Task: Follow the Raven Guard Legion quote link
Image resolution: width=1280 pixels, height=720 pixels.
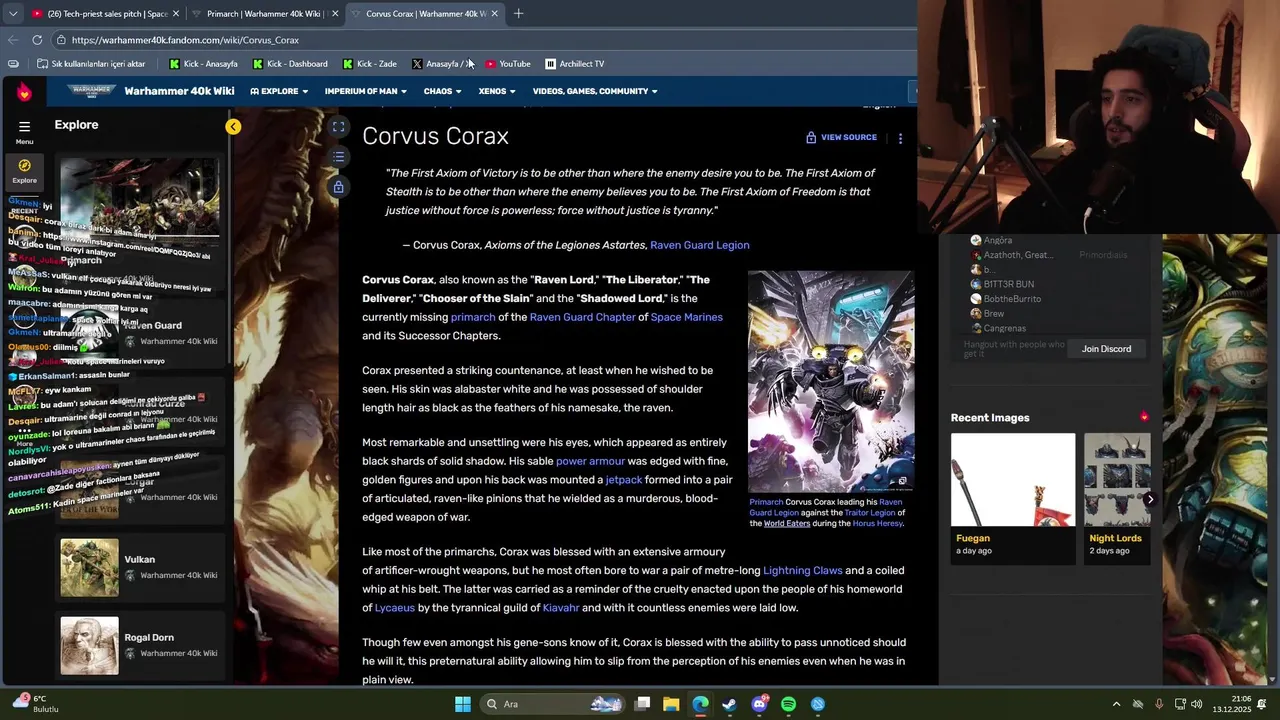Action: tap(699, 245)
